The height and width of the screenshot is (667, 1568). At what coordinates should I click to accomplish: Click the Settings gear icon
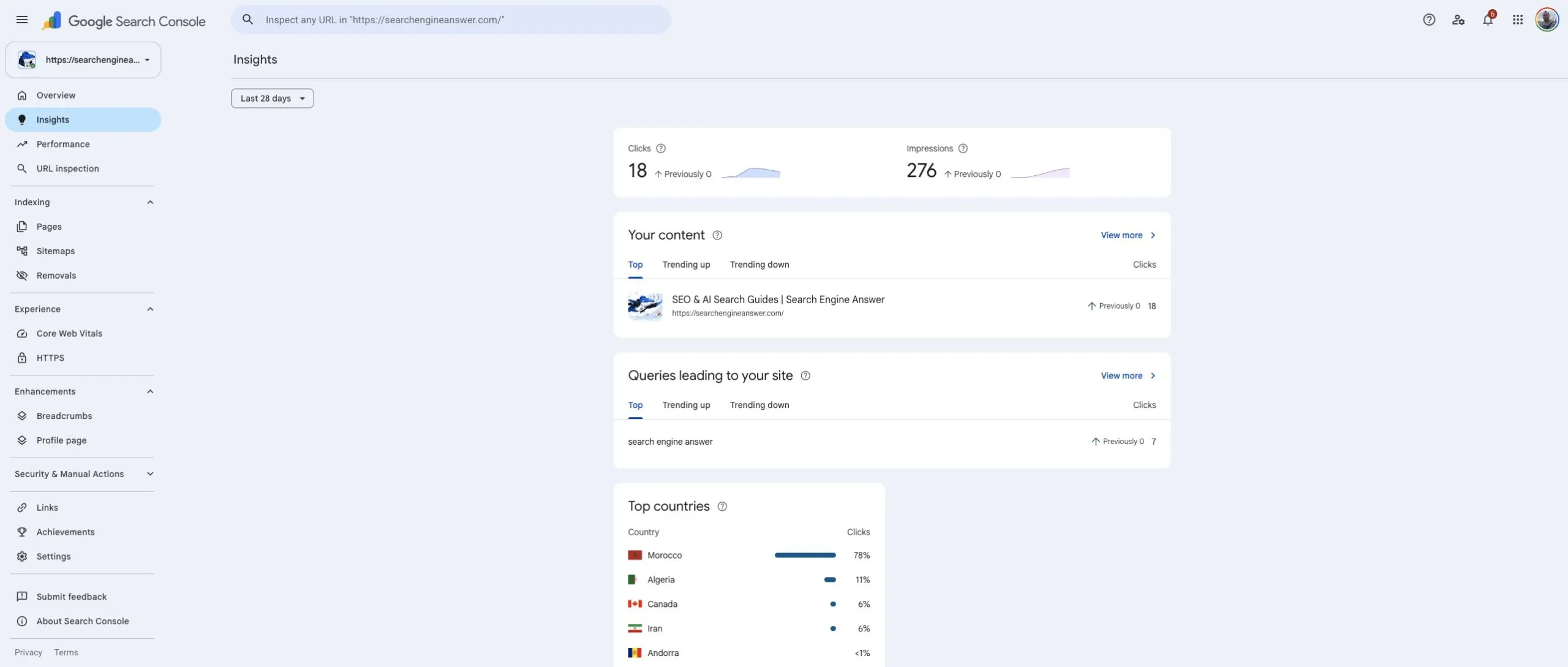click(22, 557)
